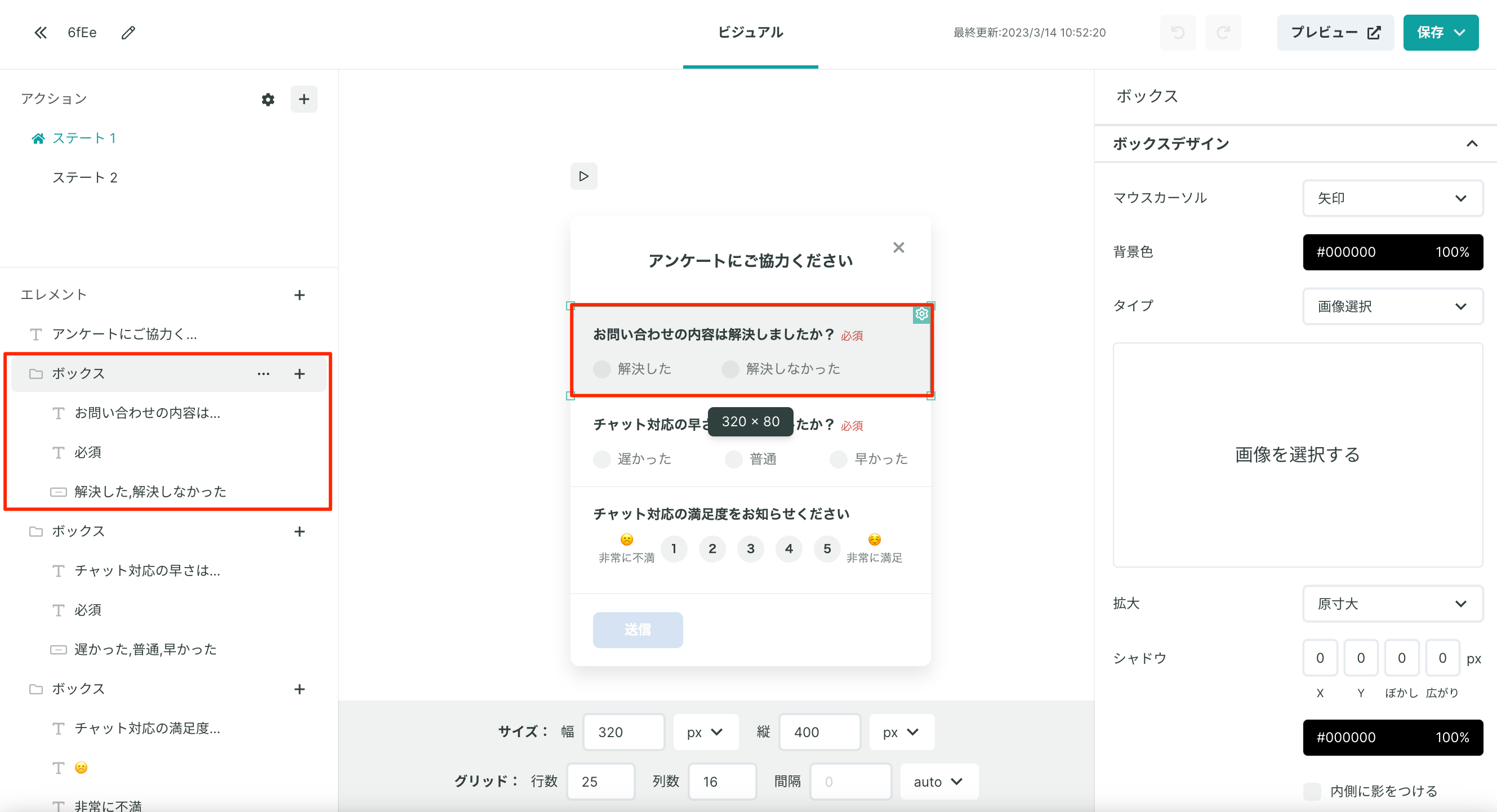
Task: Add child to third ボックス folder
Action: coord(299,689)
